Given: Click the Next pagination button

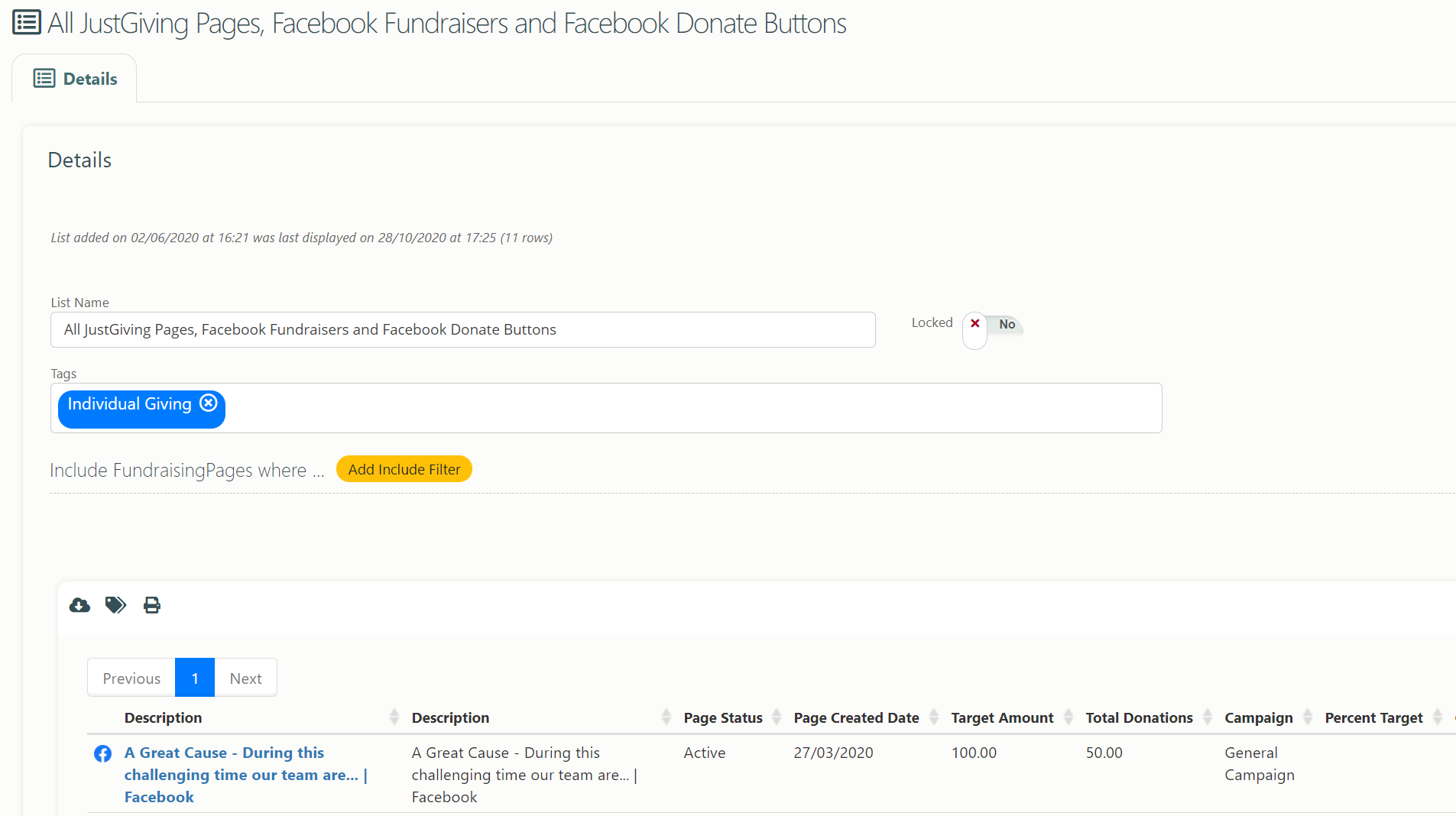Looking at the screenshot, I should (x=245, y=678).
